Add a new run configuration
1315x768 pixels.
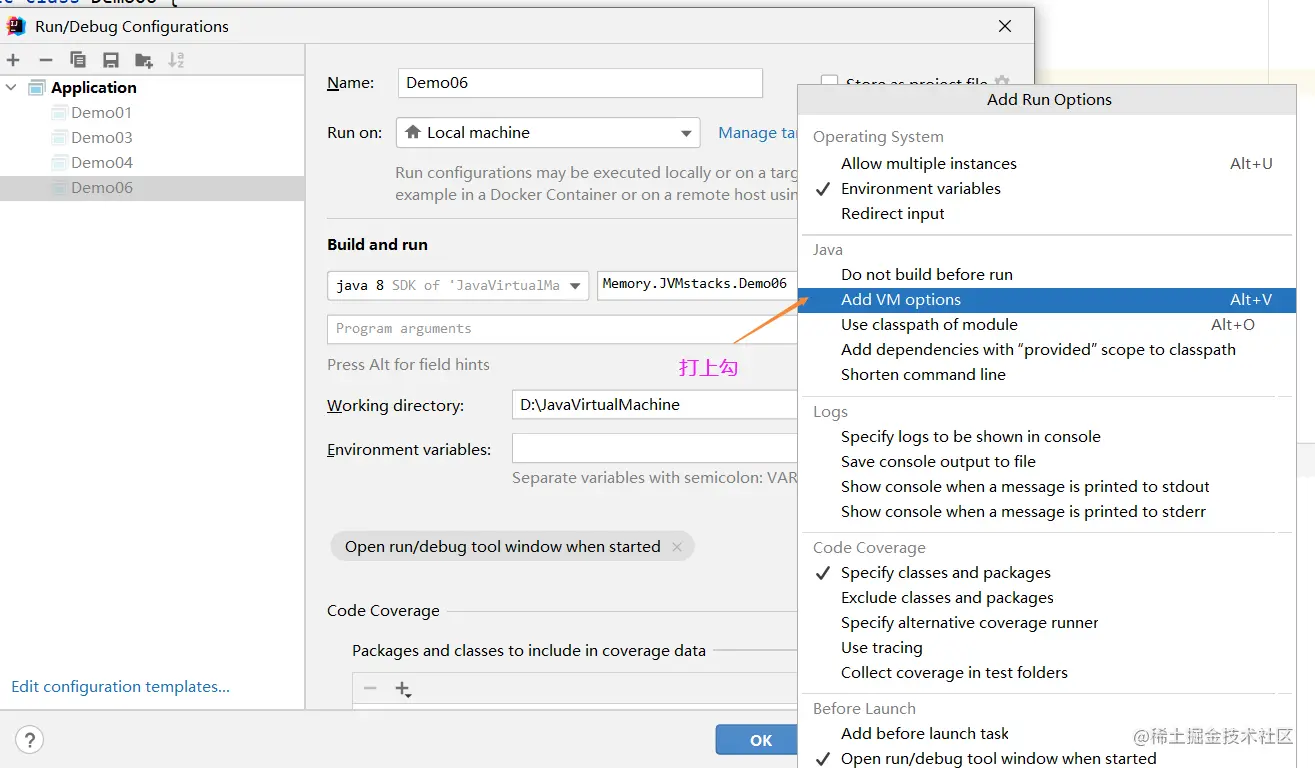click(x=13, y=60)
